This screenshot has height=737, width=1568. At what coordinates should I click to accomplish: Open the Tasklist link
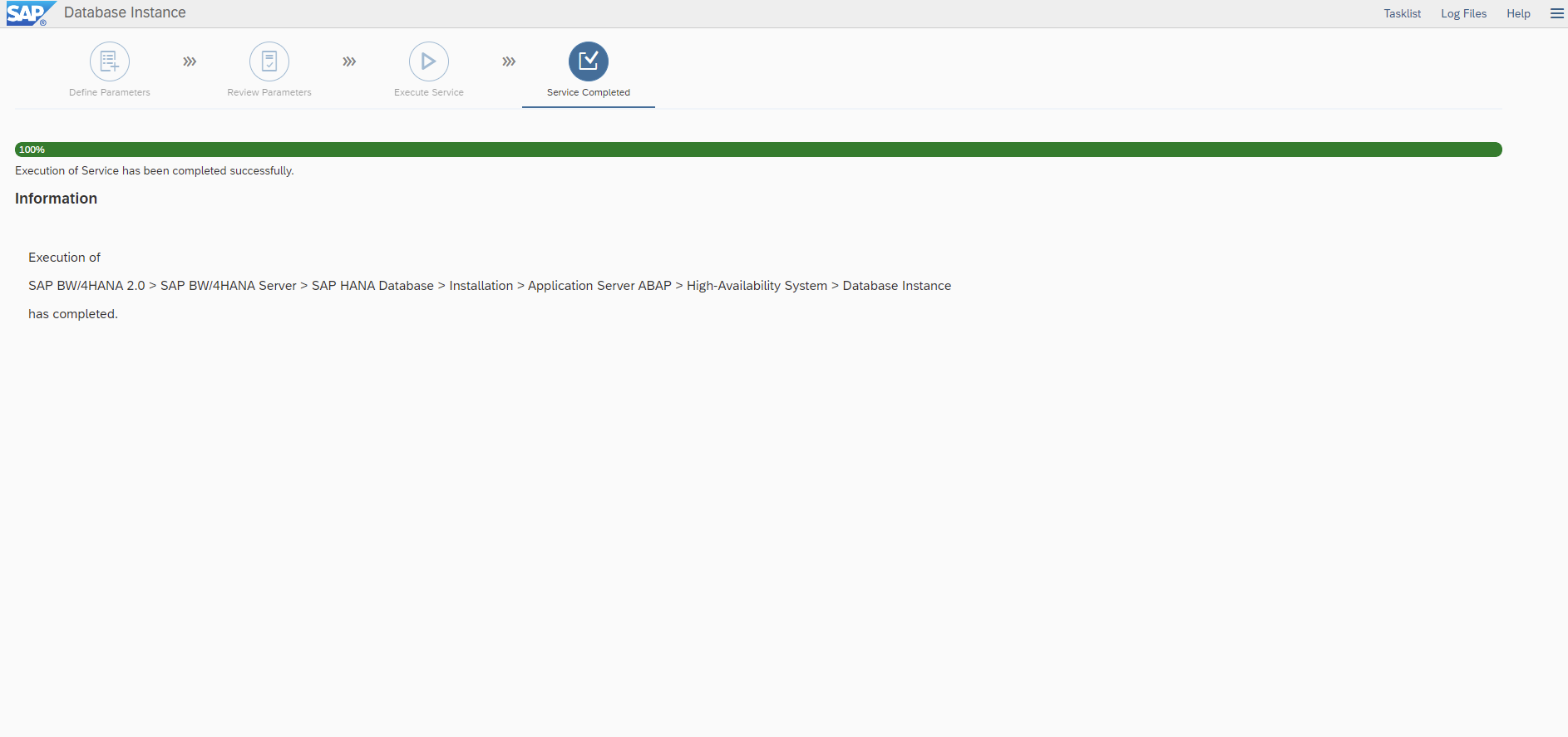pos(1403,13)
